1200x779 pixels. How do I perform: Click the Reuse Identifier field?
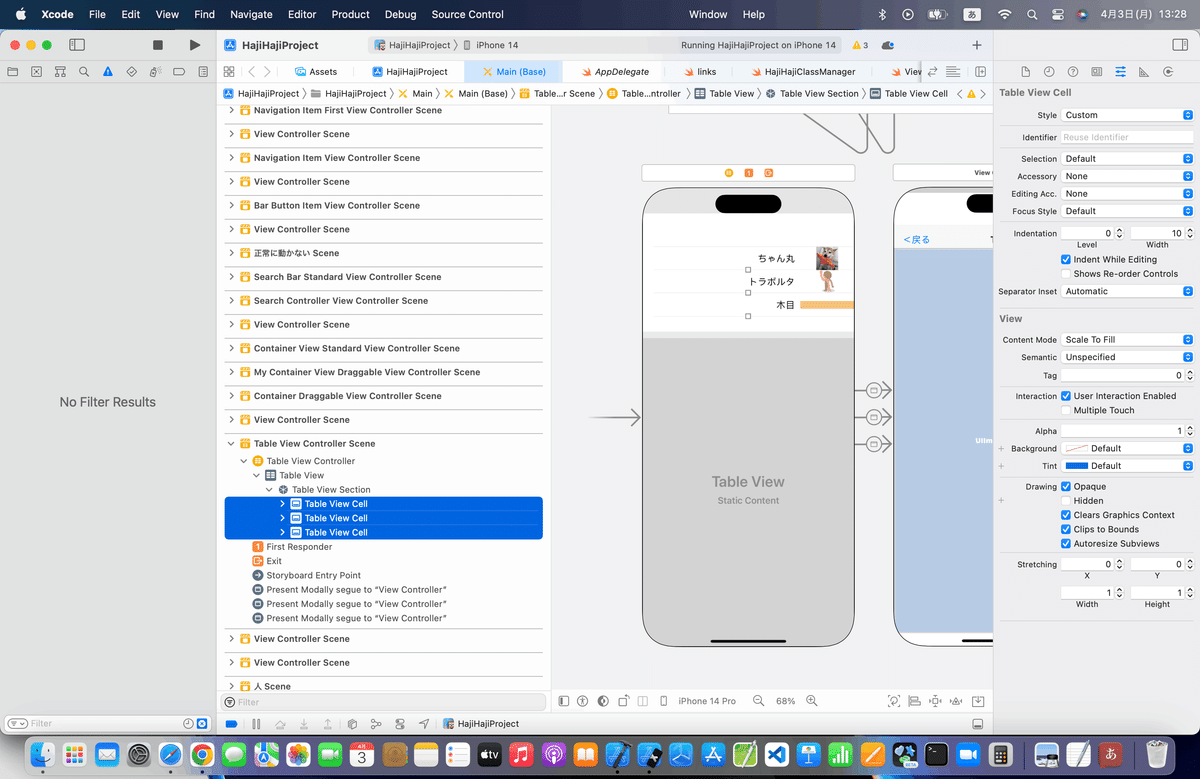pyautogui.click(x=1127, y=137)
